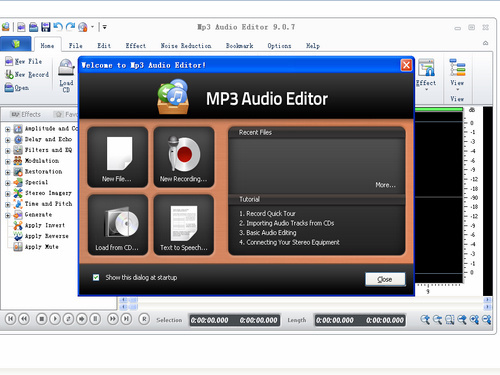Click the pause transport button
500x375 pixels.
tap(95, 319)
